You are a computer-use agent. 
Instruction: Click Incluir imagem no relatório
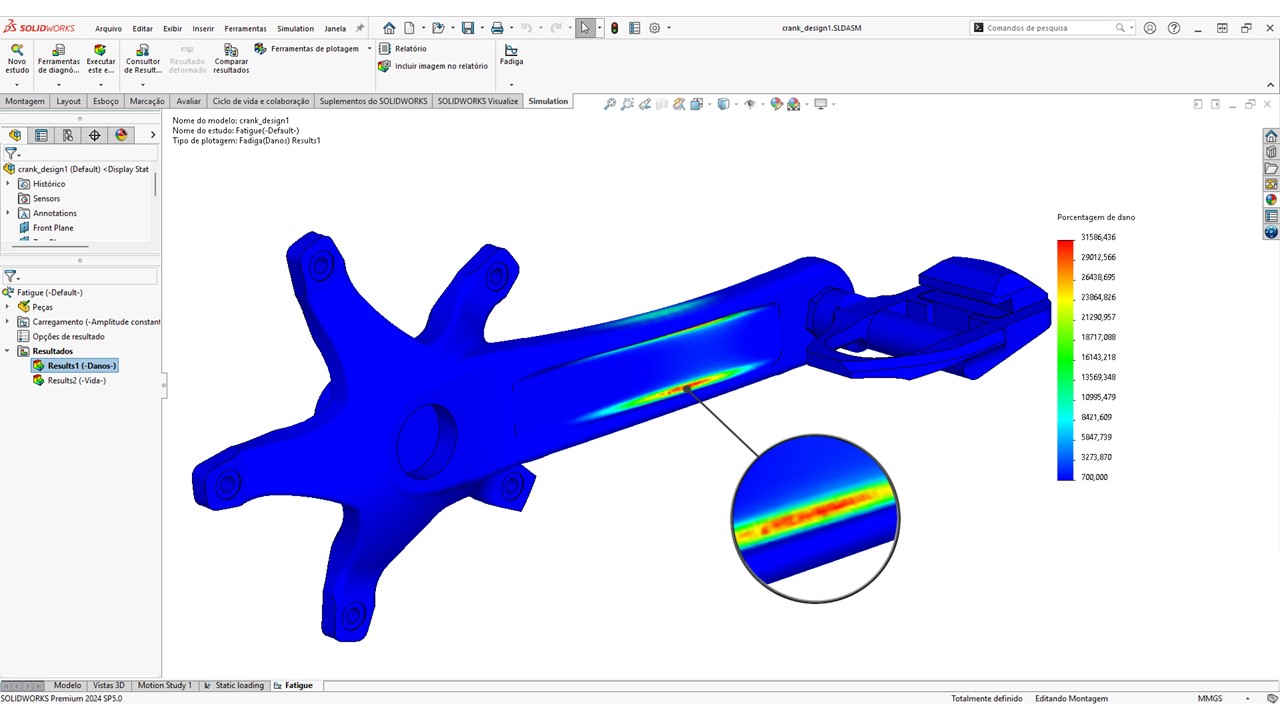433,66
